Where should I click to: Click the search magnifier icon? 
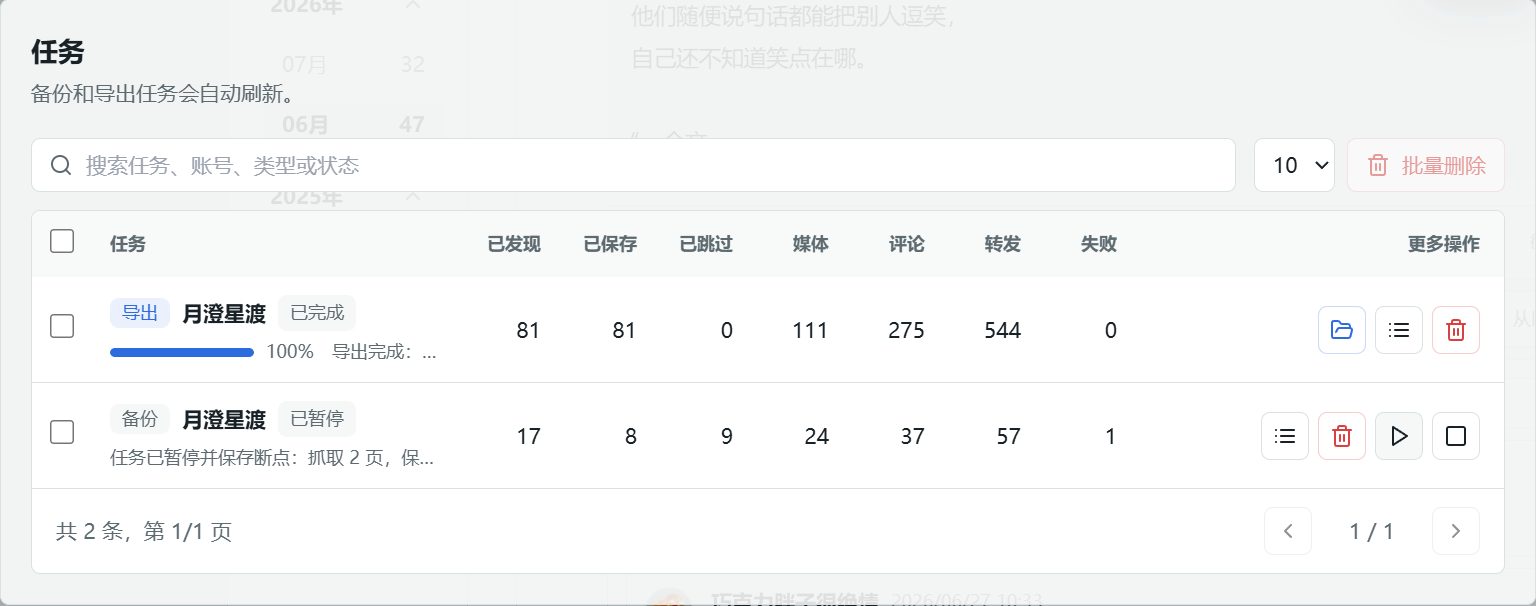click(x=61, y=165)
